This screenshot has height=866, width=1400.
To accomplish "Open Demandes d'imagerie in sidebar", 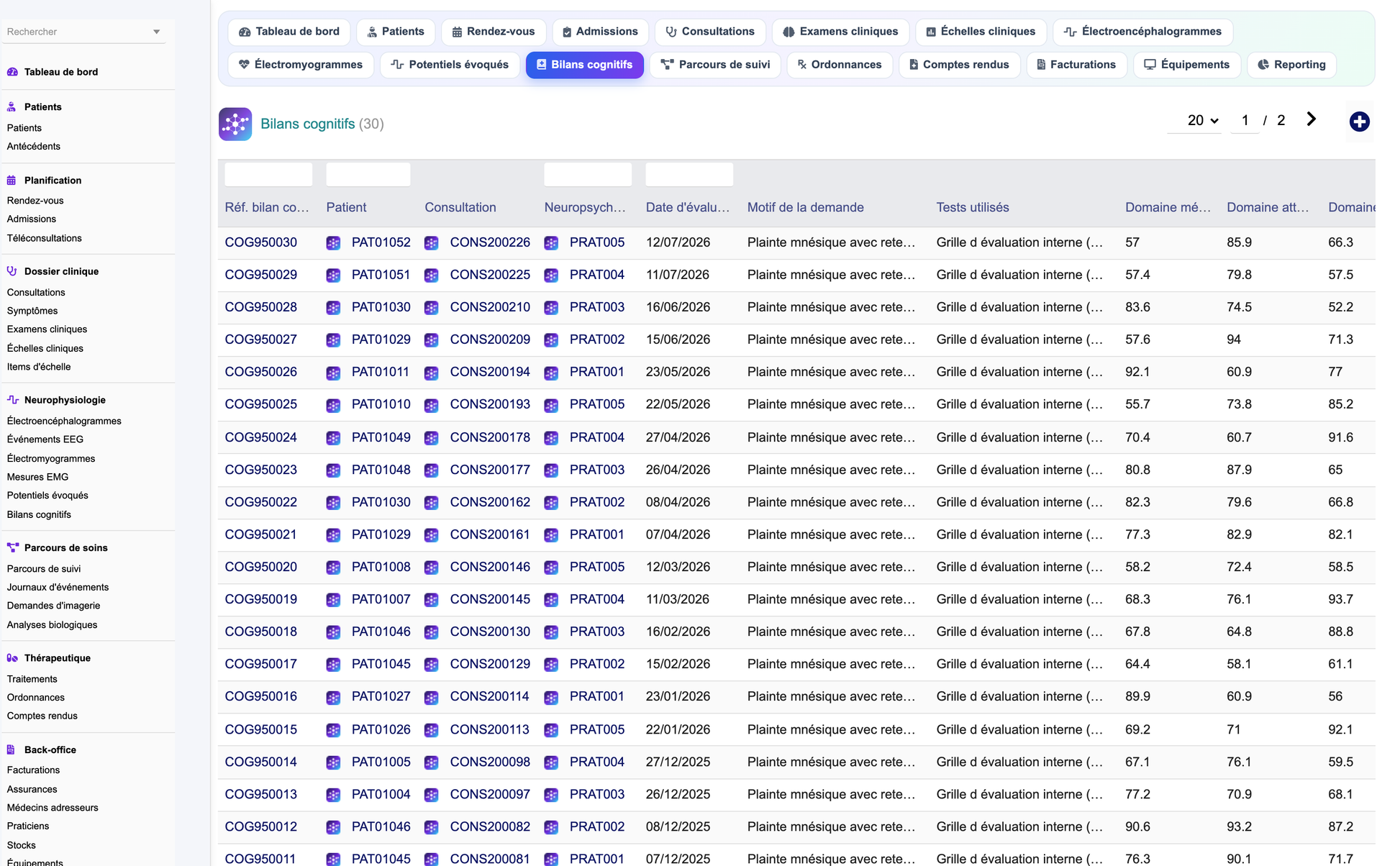I will pos(54,606).
